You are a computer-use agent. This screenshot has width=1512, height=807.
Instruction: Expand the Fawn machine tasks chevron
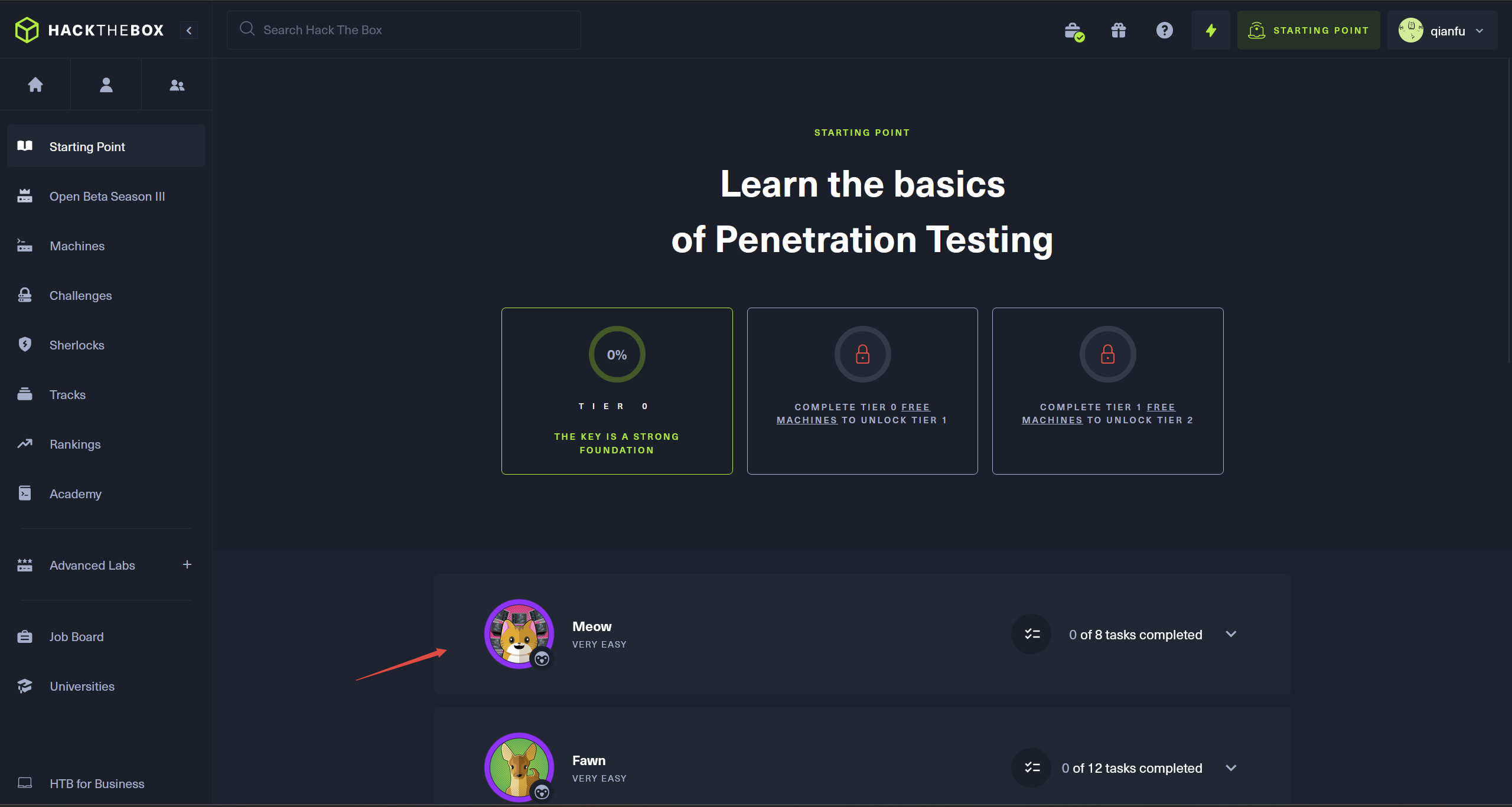coord(1231,768)
